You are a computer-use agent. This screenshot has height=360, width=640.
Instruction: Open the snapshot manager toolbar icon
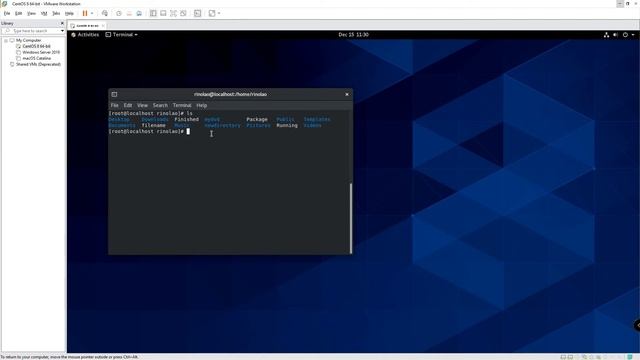pos(139,13)
